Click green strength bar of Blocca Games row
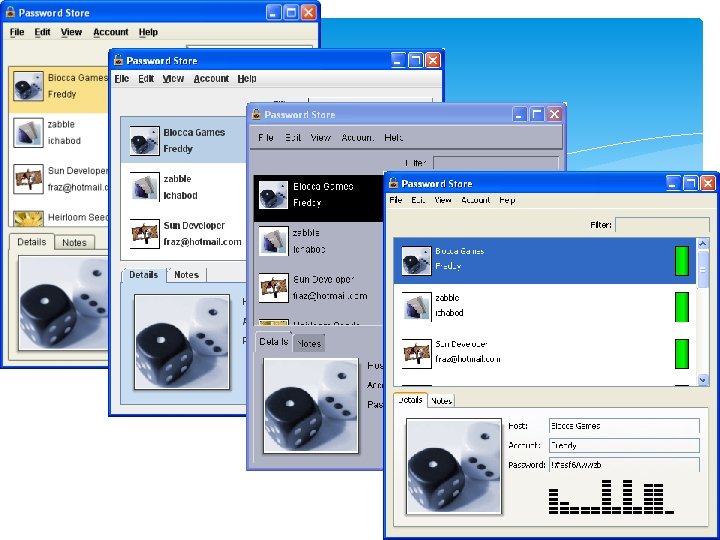The width and height of the screenshot is (720, 540). tap(682, 261)
